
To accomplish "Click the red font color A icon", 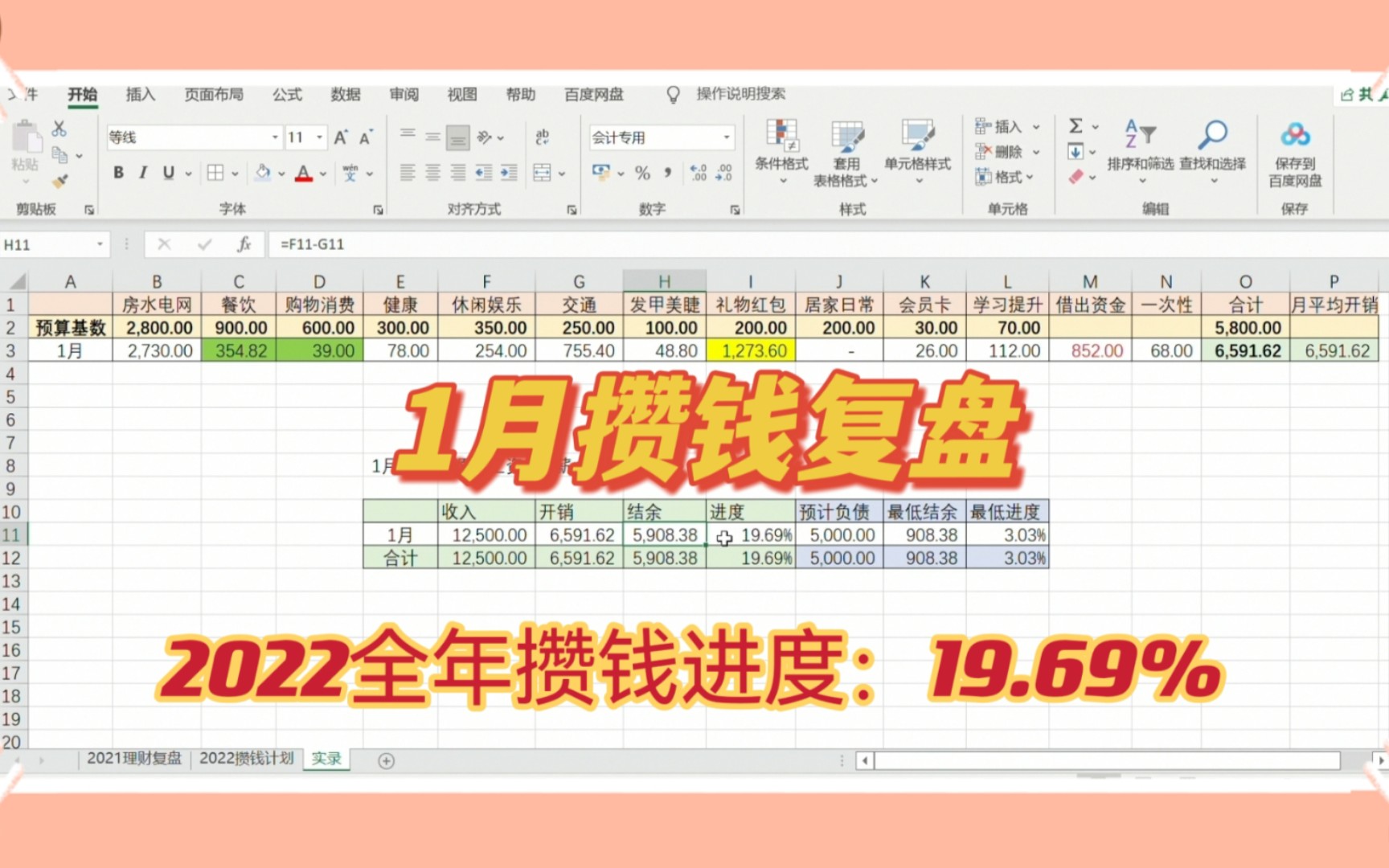I will [304, 172].
